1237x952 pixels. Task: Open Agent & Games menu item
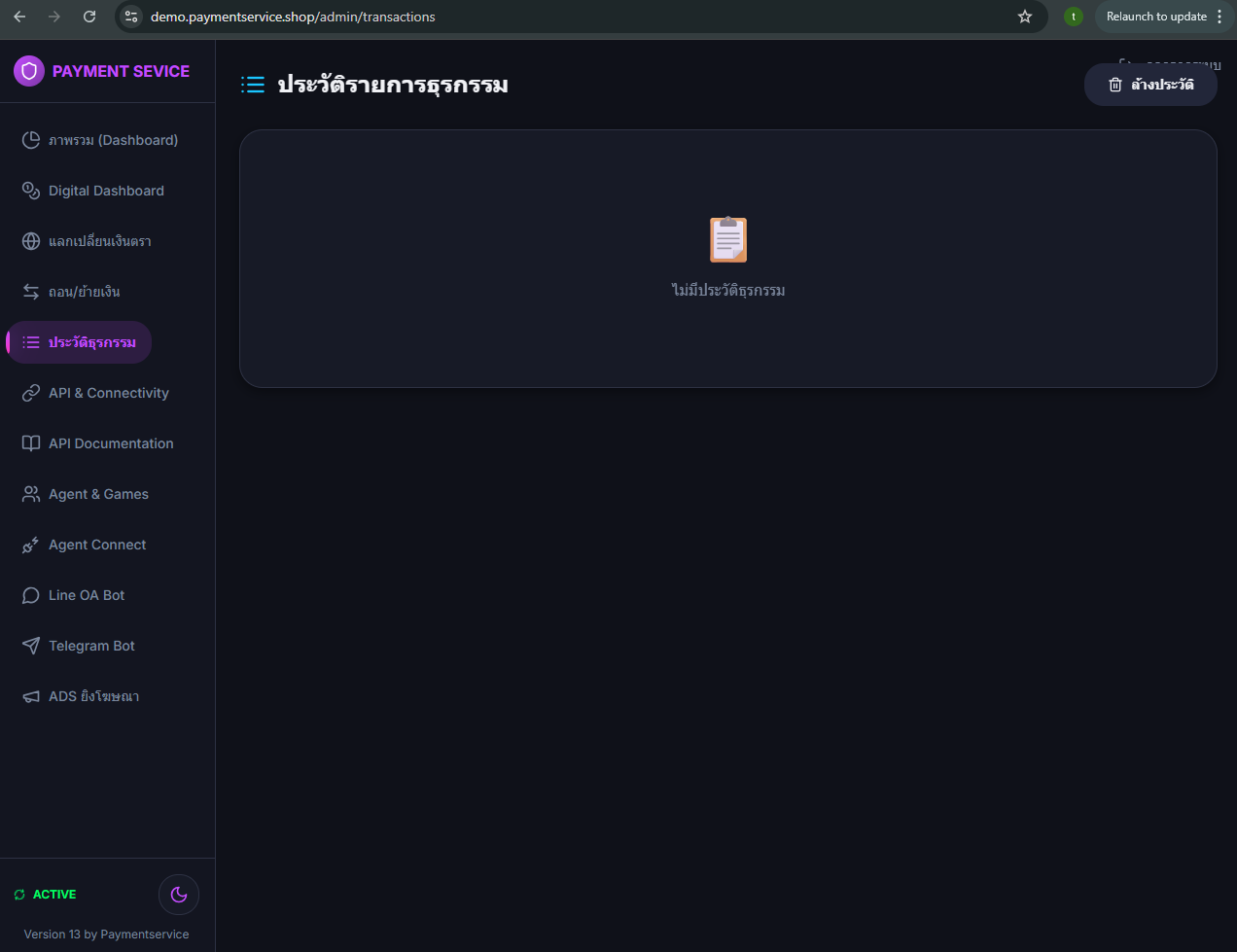coord(98,494)
